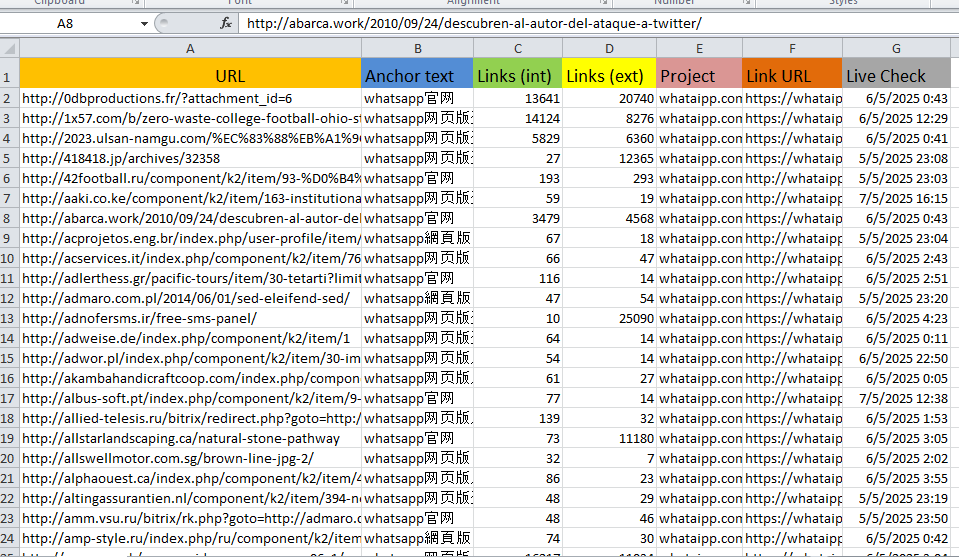Click the Select All corner triangle
Screen dimensions: 959x557
10,48
